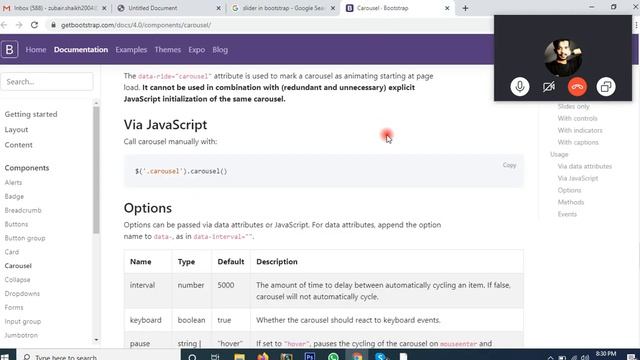The image size is (640, 360).
Task: Open Blog in the navbar
Action: pos(220,50)
